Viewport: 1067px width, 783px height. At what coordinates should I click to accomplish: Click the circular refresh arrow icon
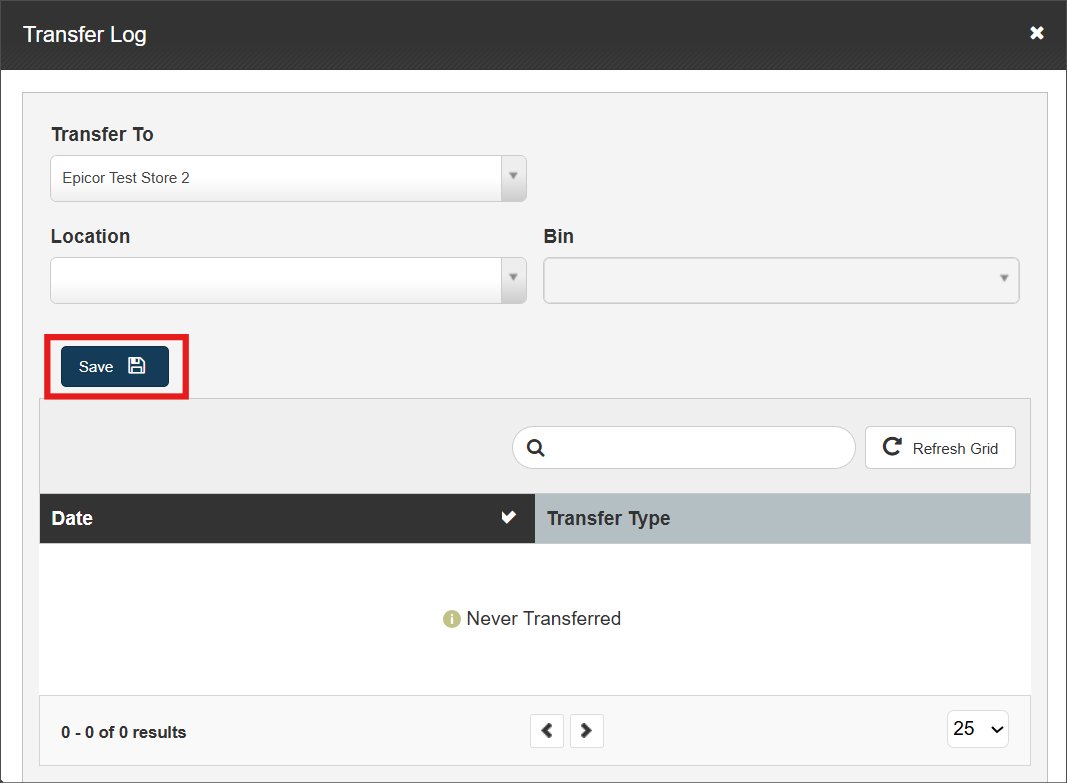pyautogui.click(x=892, y=447)
